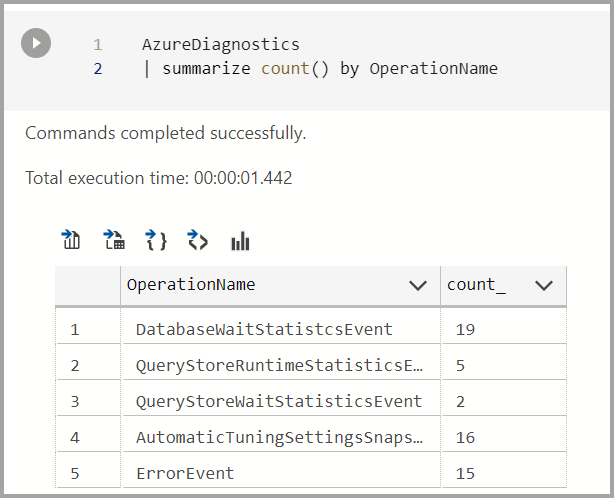Click the AutomaticTuningSettingsSnaps… cell

tap(281, 434)
